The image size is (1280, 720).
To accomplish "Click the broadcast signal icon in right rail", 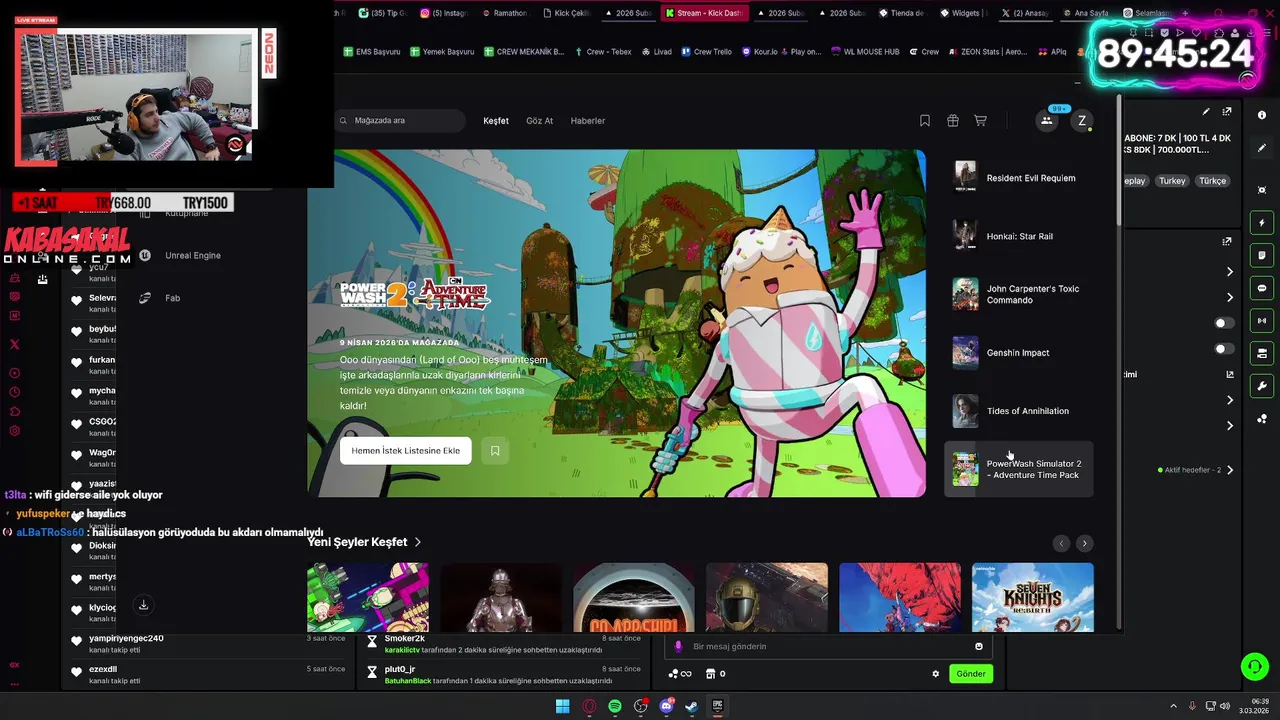I will [x=1262, y=321].
